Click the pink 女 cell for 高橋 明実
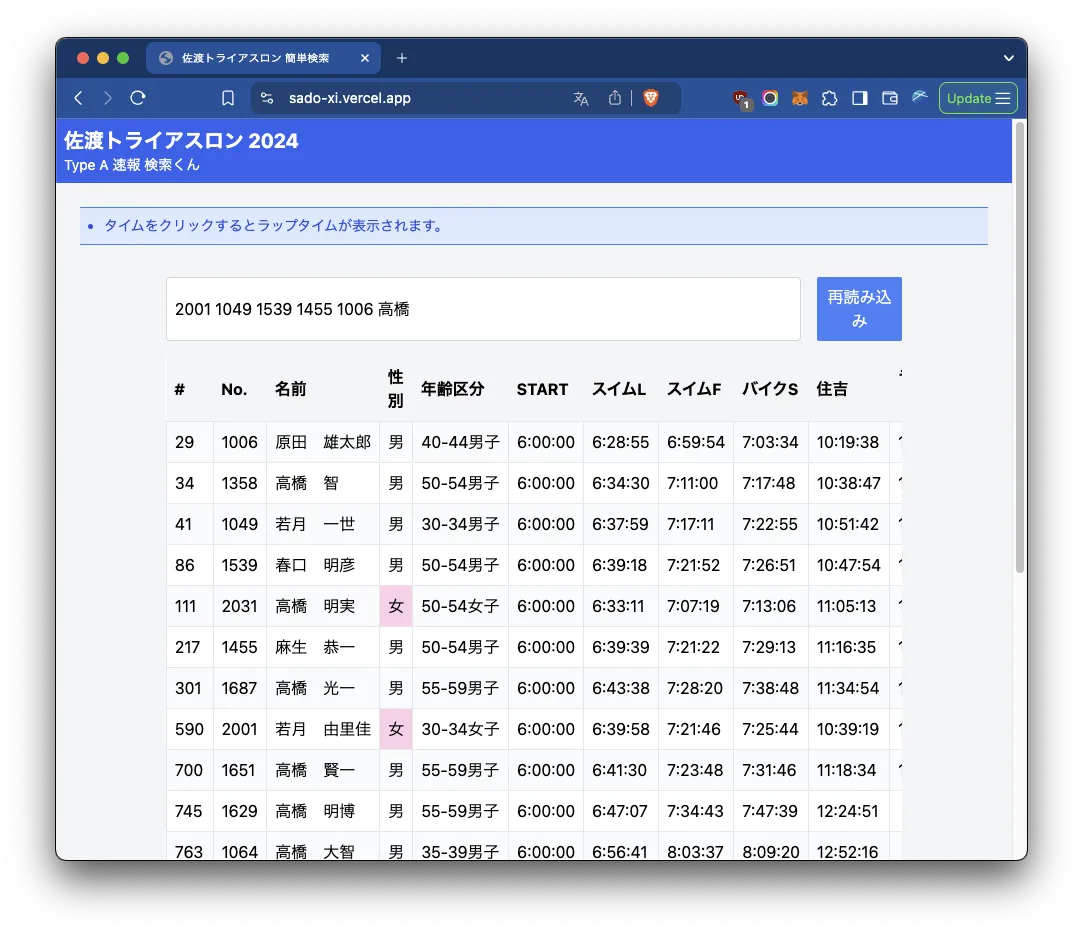Image resolution: width=1083 pixels, height=934 pixels. 396,606
